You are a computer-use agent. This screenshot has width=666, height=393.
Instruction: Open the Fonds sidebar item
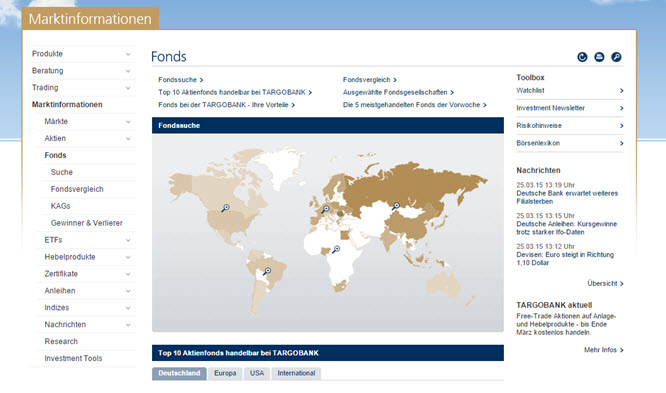[55, 156]
